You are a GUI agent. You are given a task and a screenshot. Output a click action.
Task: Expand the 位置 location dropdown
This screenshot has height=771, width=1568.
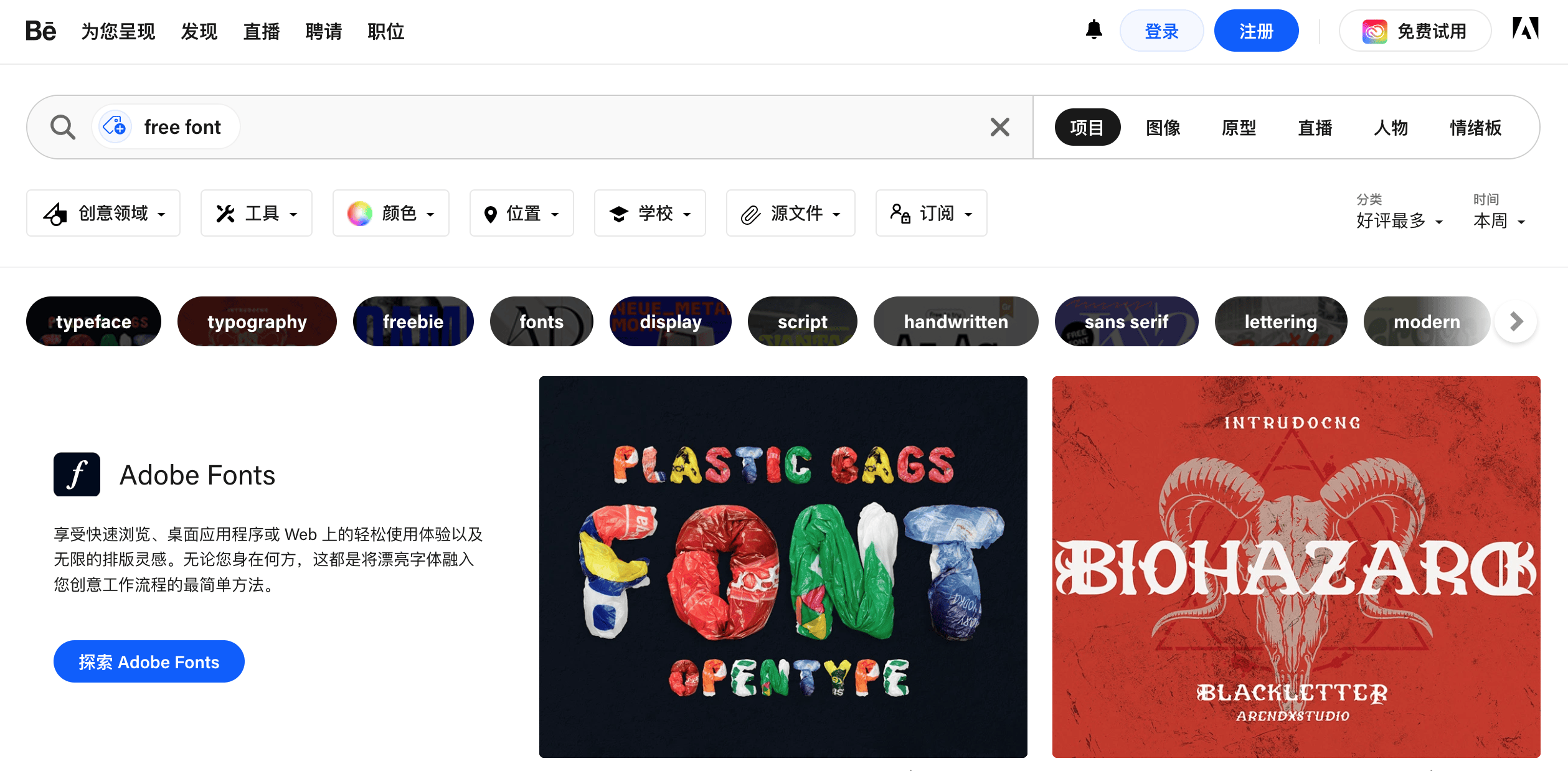tap(522, 213)
